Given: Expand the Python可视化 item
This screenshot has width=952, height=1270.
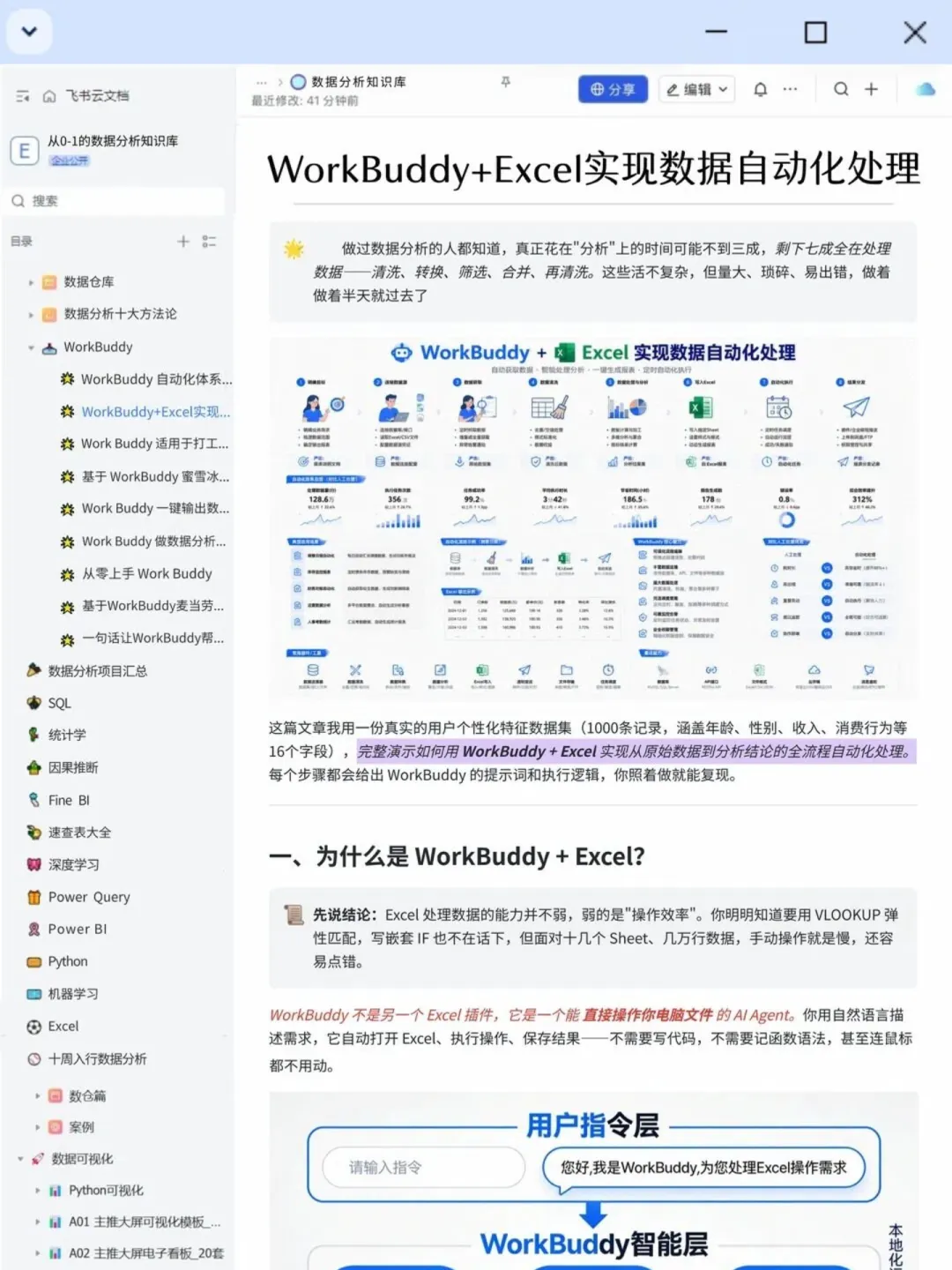Looking at the screenshot, I should pyautogui.click(x=38, y=1191).
